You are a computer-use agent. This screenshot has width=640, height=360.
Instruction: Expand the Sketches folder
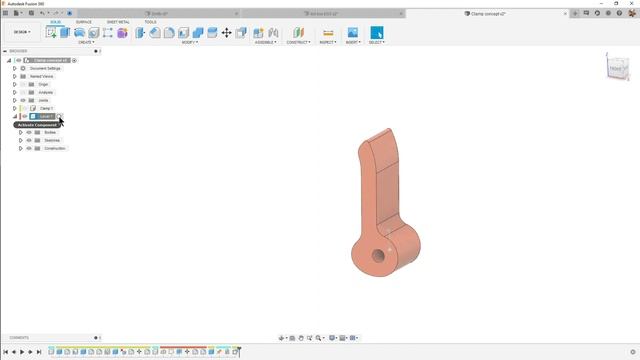click(21, 140)
